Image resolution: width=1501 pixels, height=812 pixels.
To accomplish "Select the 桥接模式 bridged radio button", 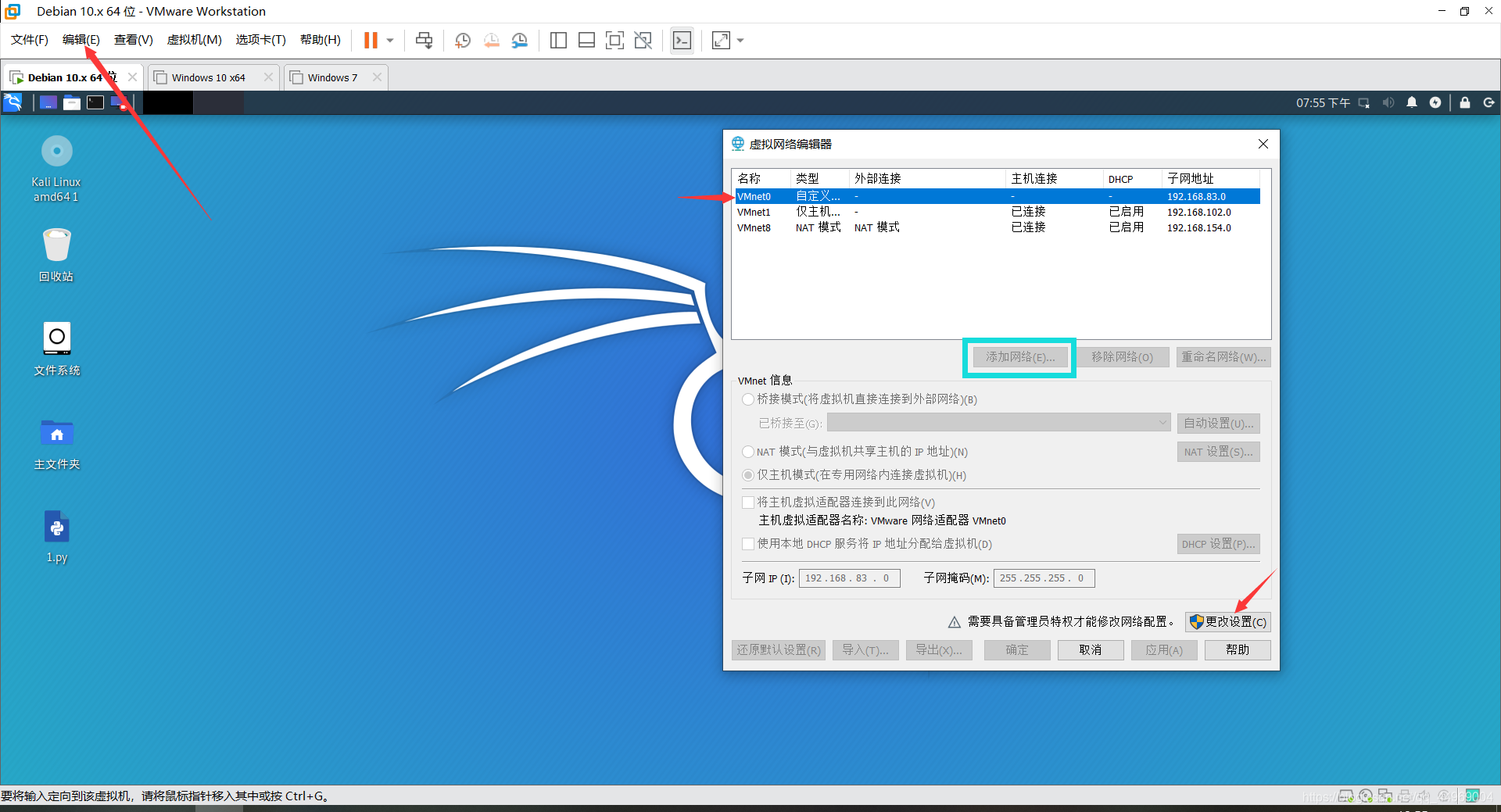I will (x=748, y=399).
